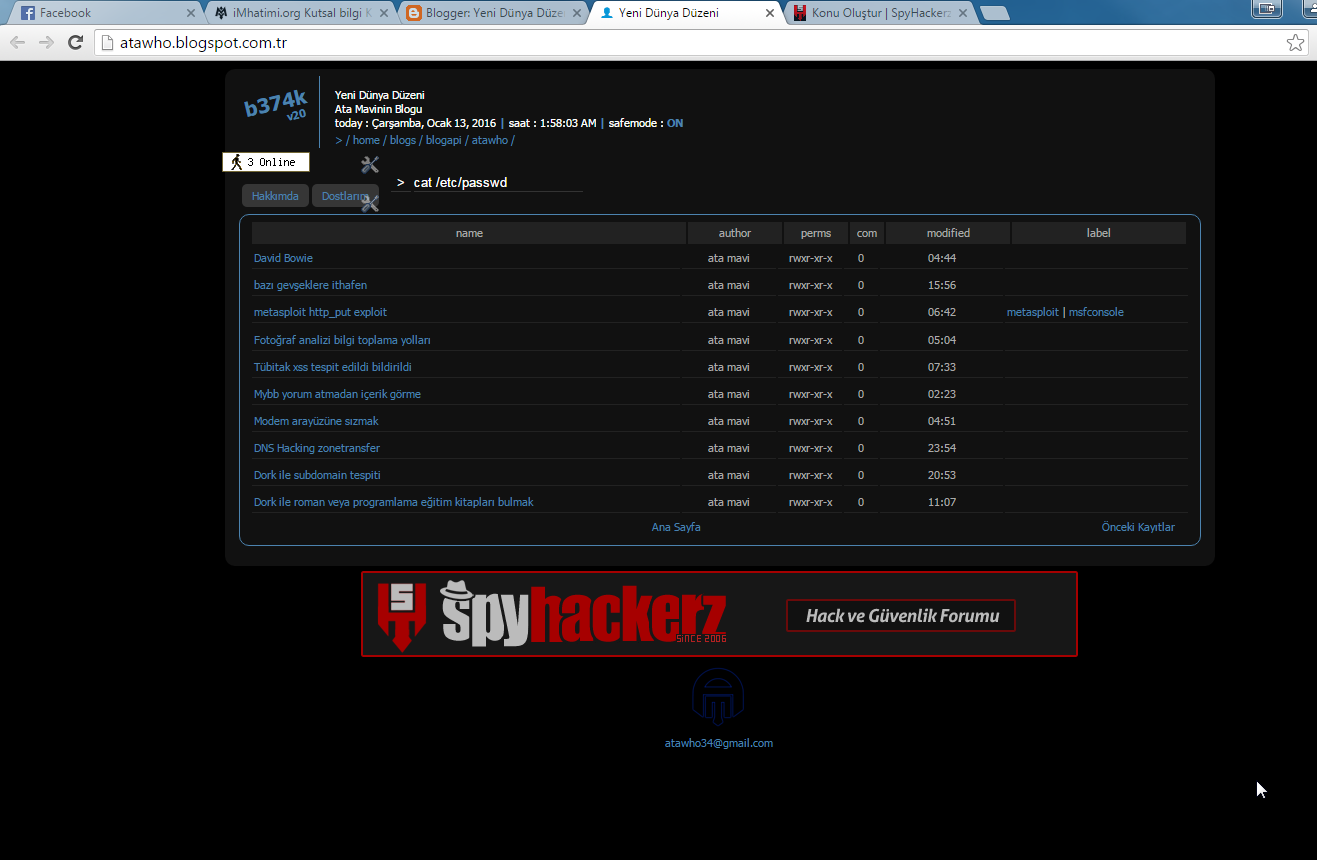
Task: Open the Hakkımda page tab
Action: [x=275, y=196]
